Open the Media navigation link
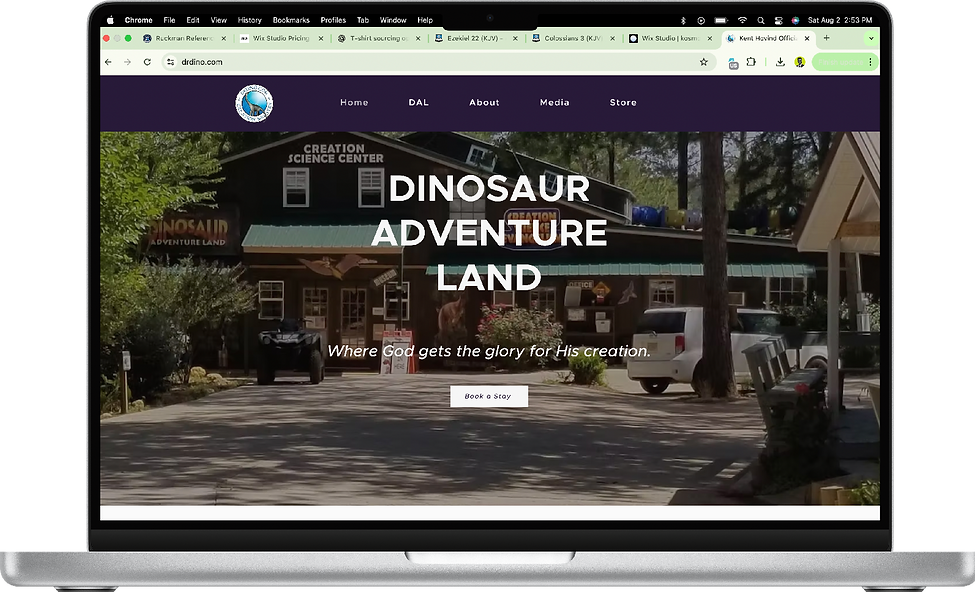This screenshot has width=975, height=592. pyautogui.click(x=554, y=103)
